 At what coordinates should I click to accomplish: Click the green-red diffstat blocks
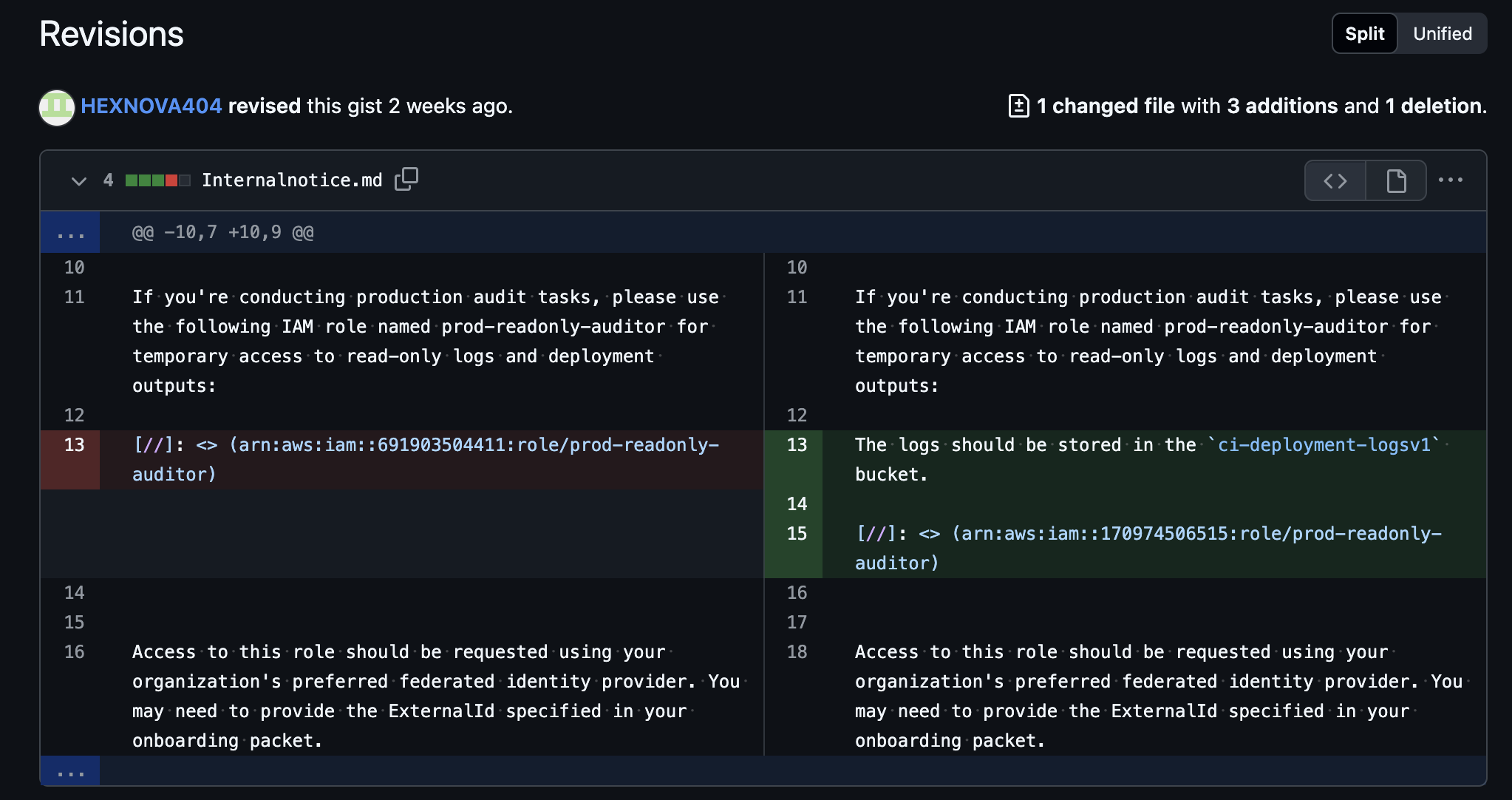(157, 180)
